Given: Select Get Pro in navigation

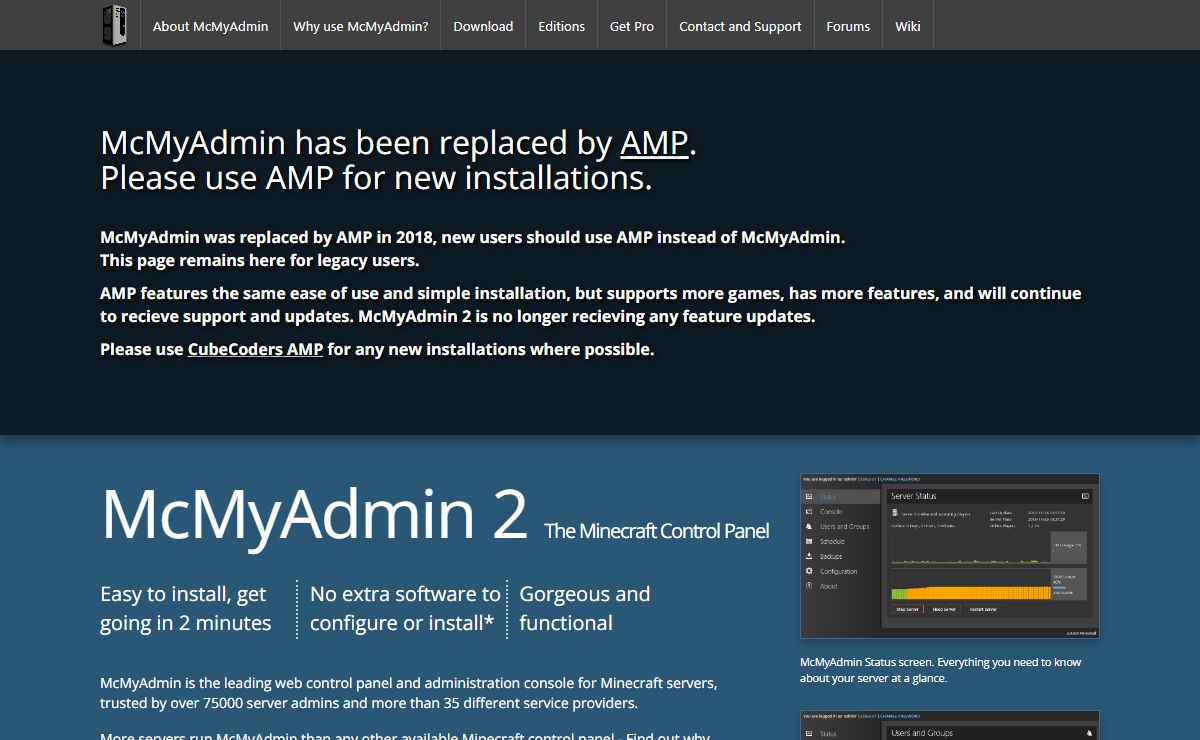Looking at the screenshot, I should tap(632, 26).
